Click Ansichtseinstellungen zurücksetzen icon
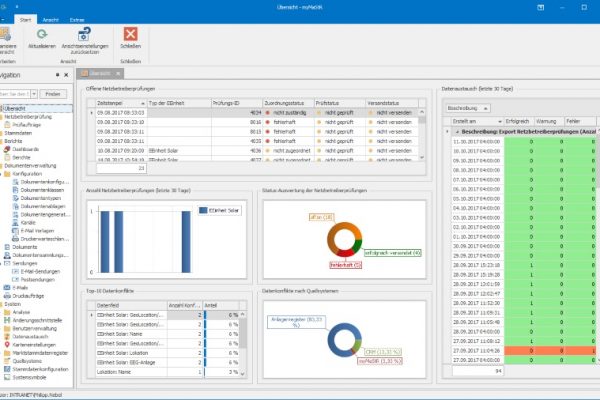Screen dimensions: 600x400 coord(84,34)
